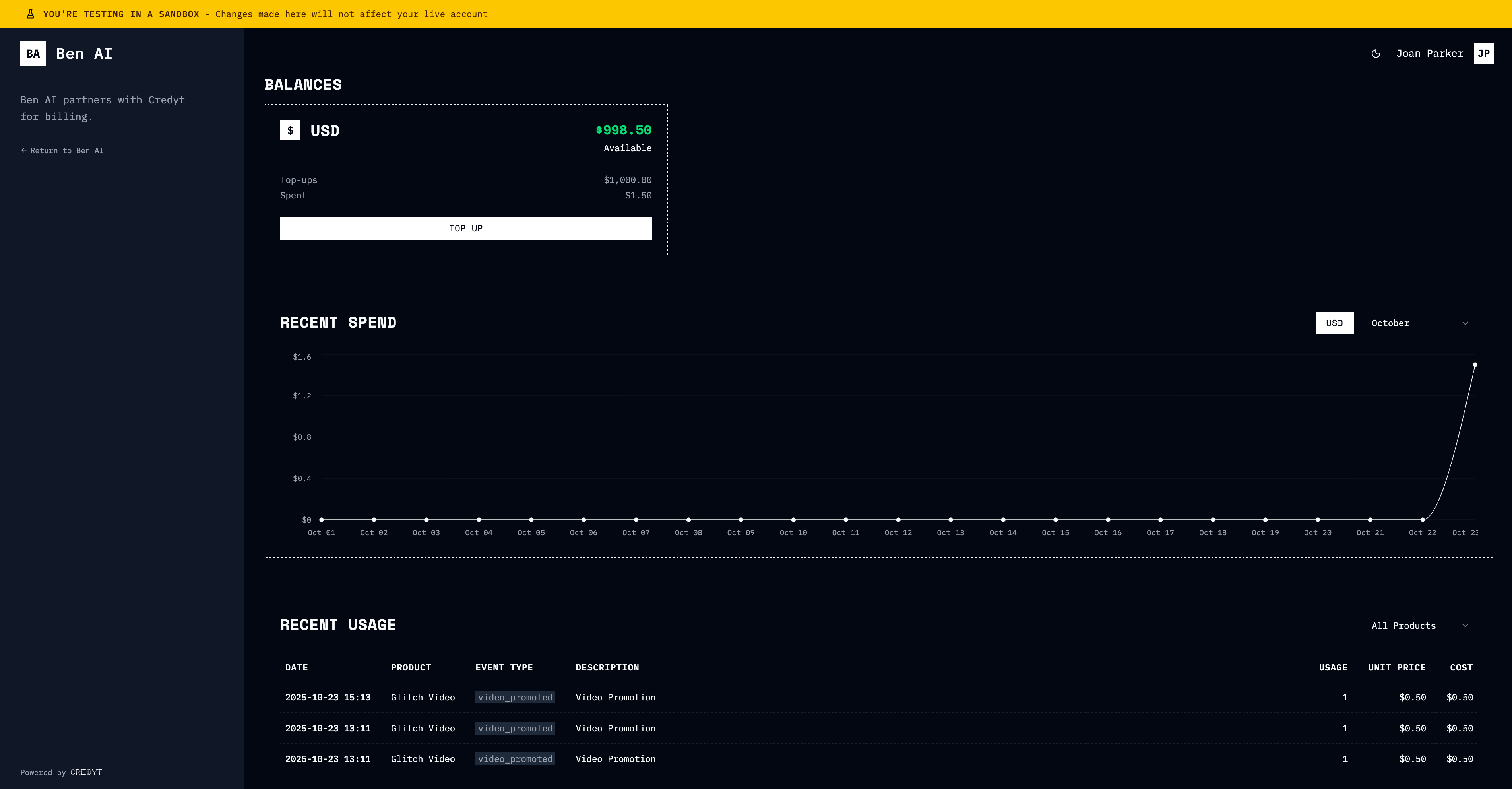Select the USD currency toggle in Recent Spend

(1334, 323)
